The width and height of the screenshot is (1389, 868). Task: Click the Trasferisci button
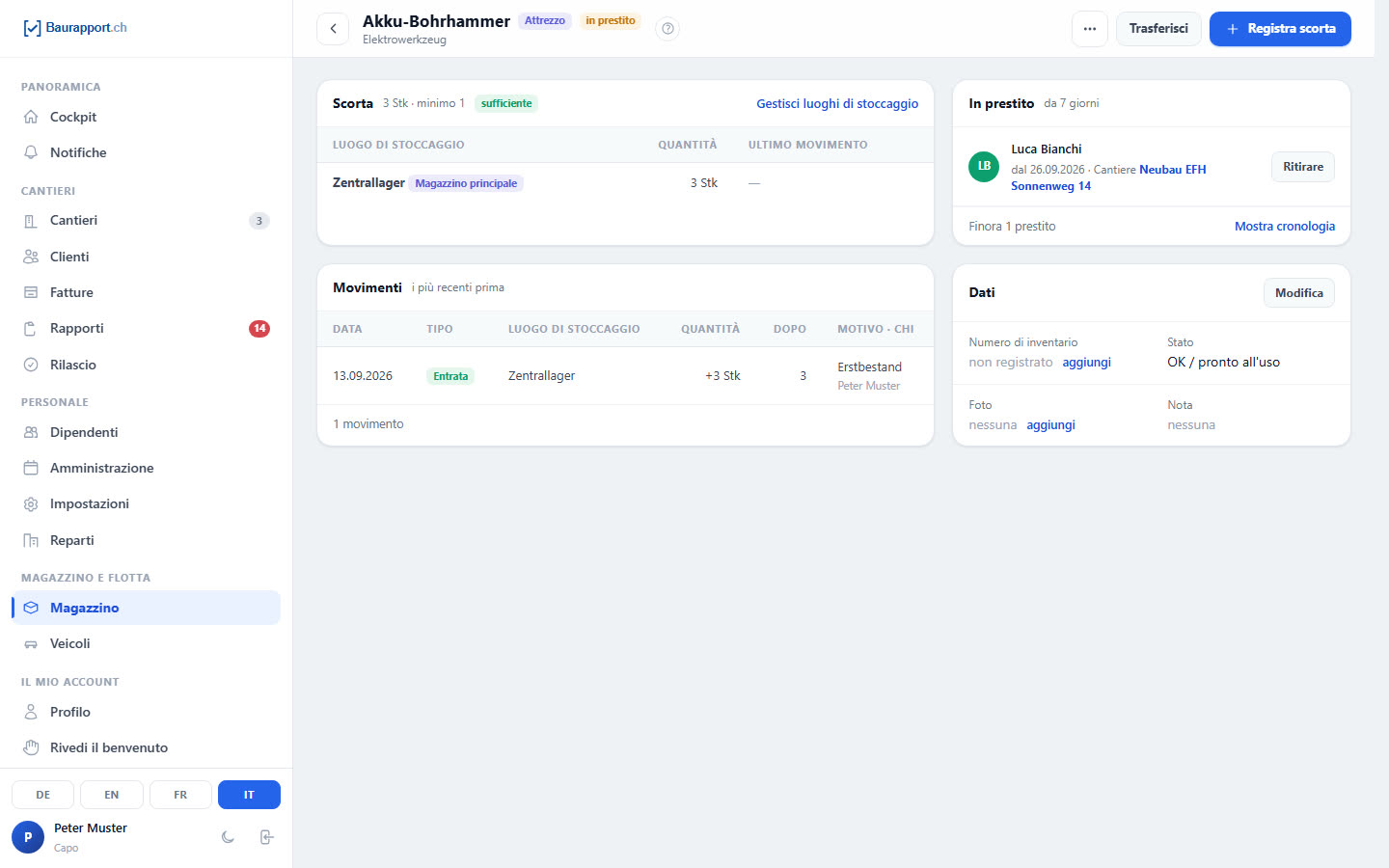click(x=1158, y=29)
